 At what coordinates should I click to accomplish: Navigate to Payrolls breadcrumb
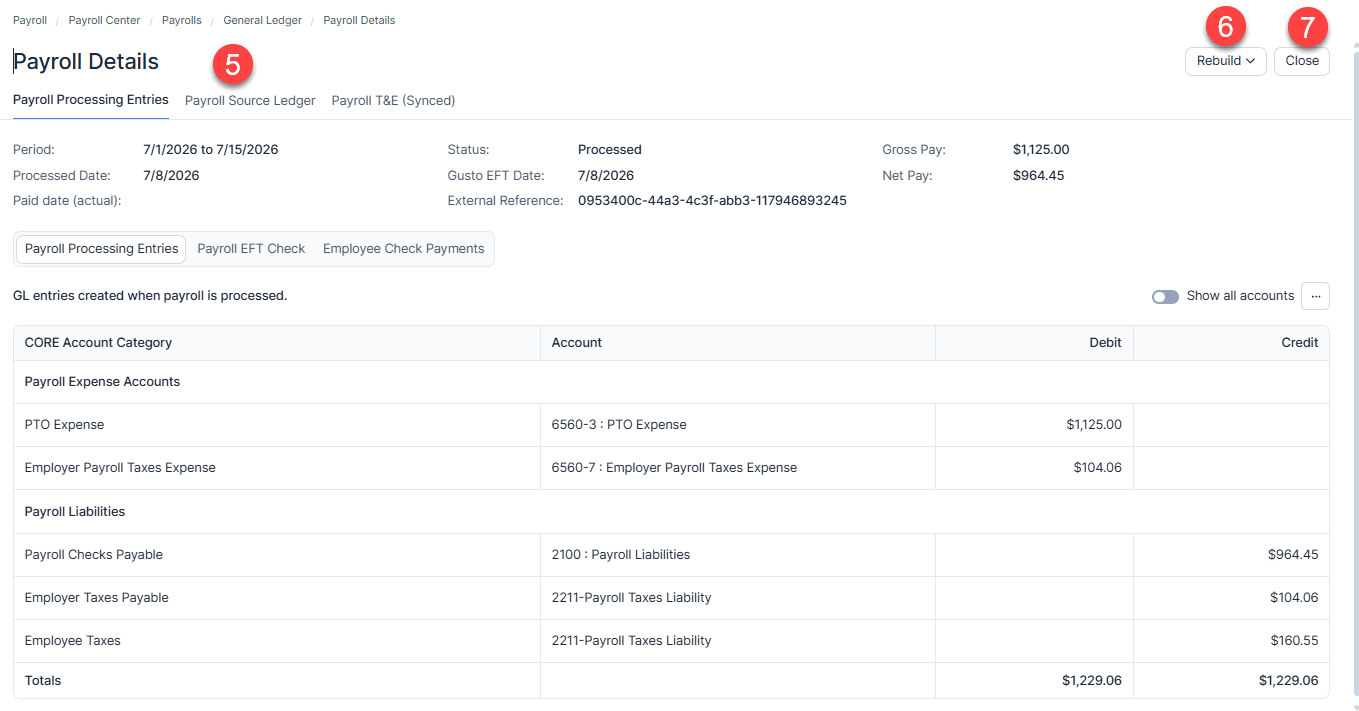pos(182,20)
